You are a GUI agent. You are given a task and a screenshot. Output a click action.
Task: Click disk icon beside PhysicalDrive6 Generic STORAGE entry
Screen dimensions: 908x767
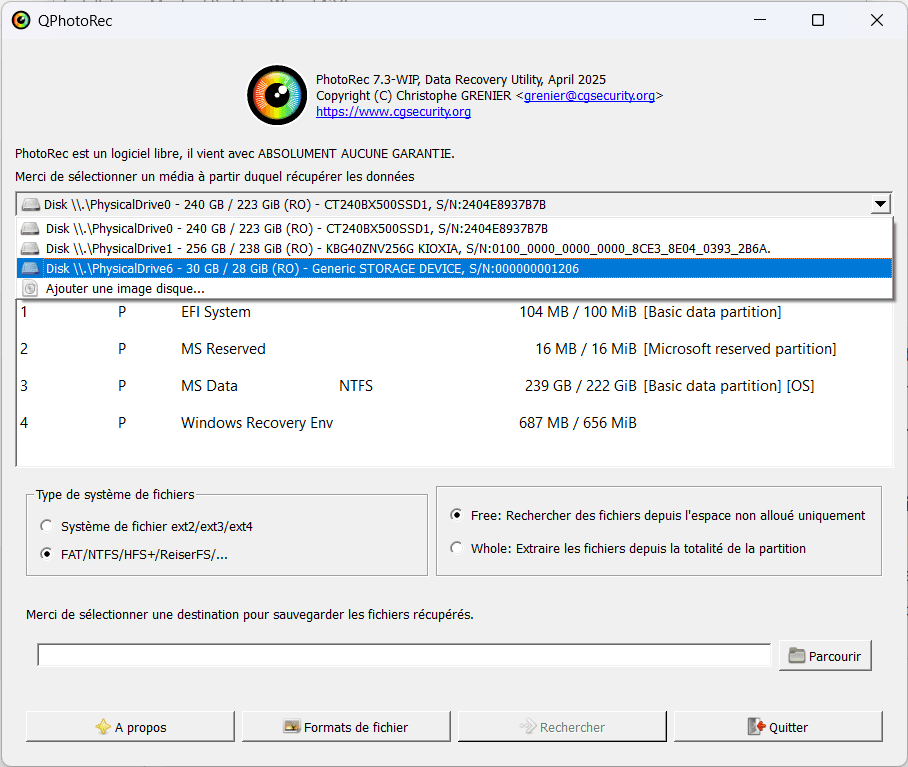(x=30, y=269)
